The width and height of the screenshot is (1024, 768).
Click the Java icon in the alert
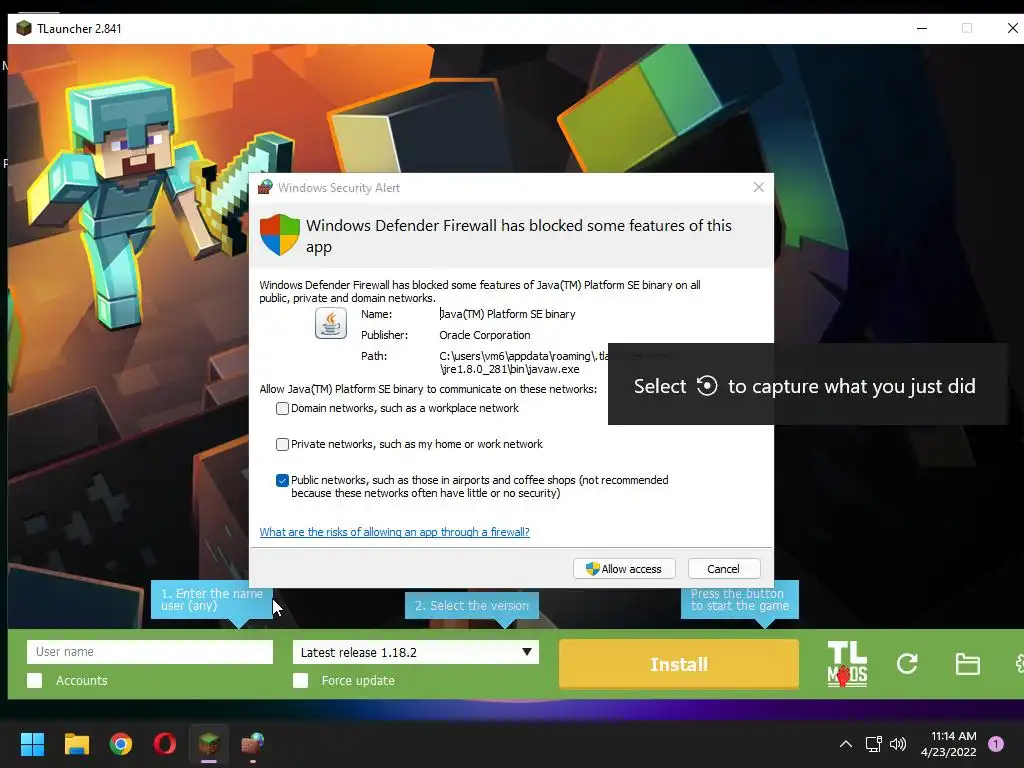click(x=331, y=323)
